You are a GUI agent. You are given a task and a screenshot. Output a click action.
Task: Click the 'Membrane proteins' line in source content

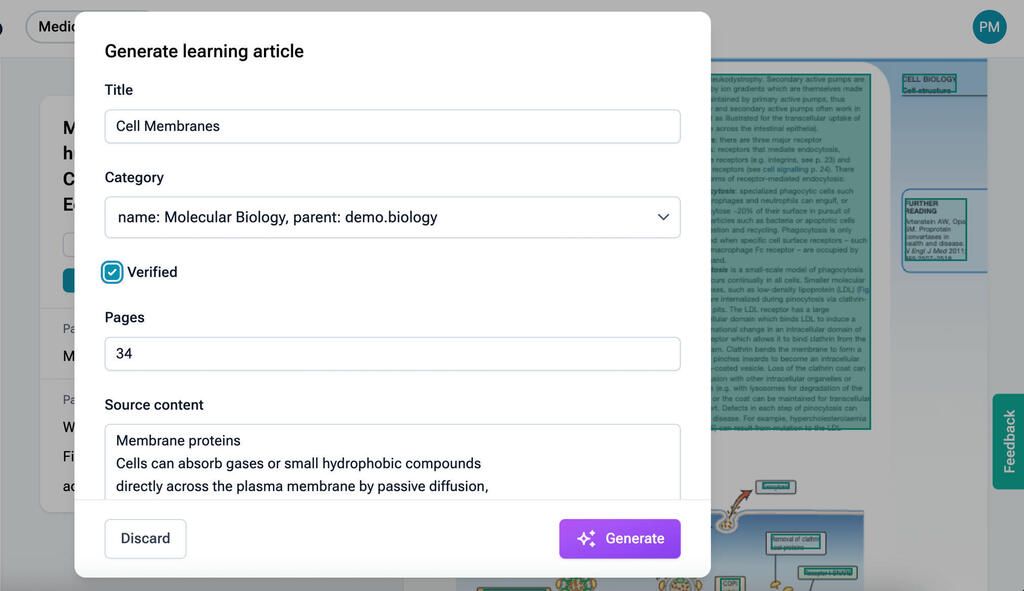click(x=178, y=440)
